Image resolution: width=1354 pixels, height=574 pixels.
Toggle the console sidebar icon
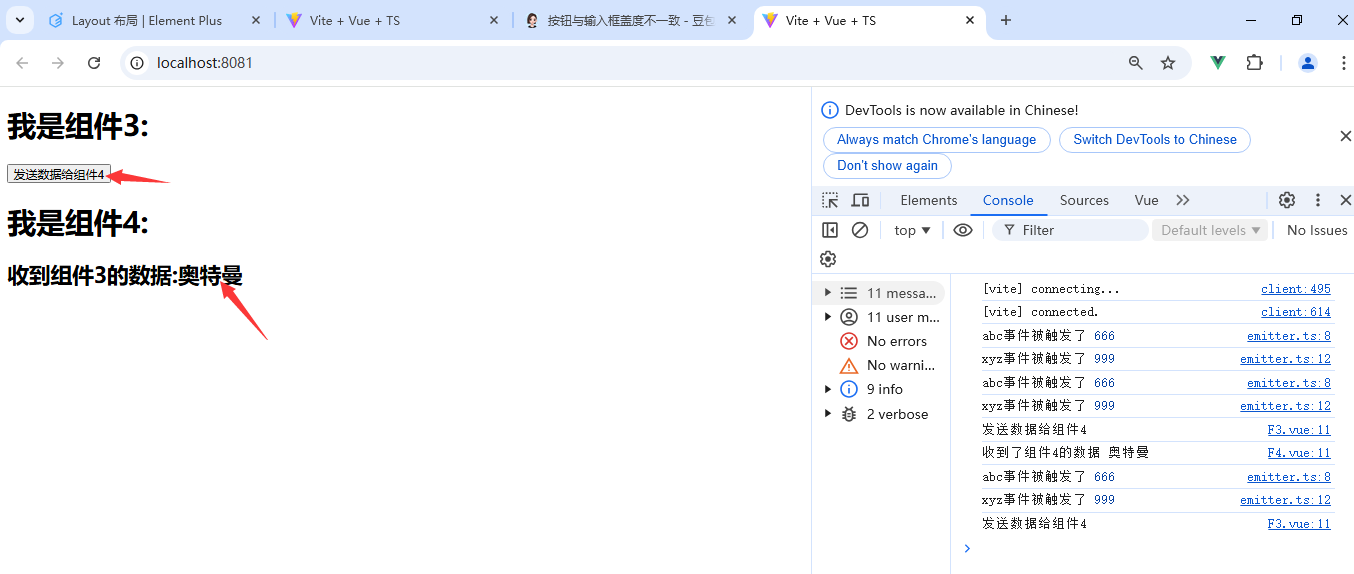[830, 230]
